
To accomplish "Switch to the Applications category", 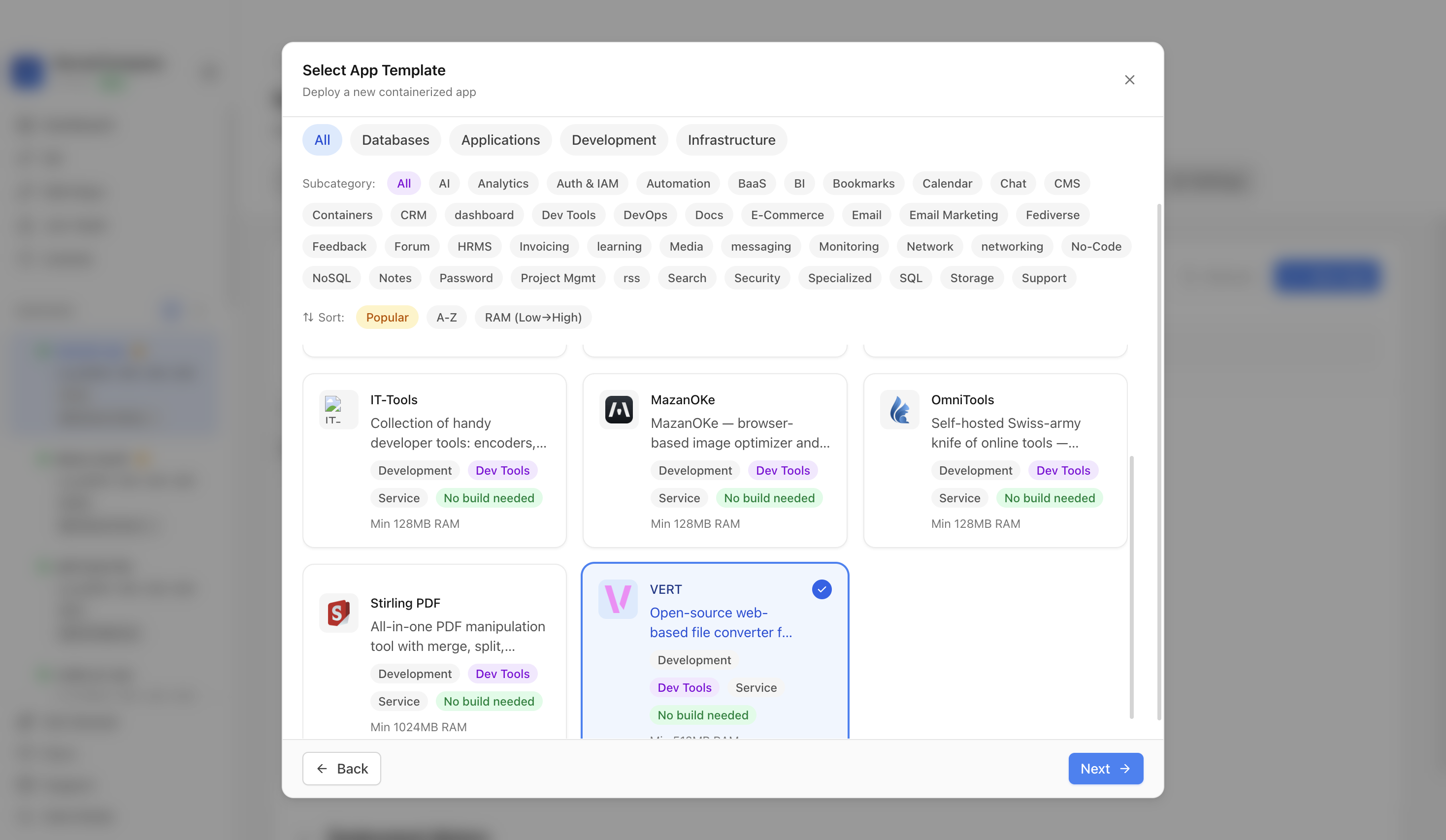I will (500, 140).
